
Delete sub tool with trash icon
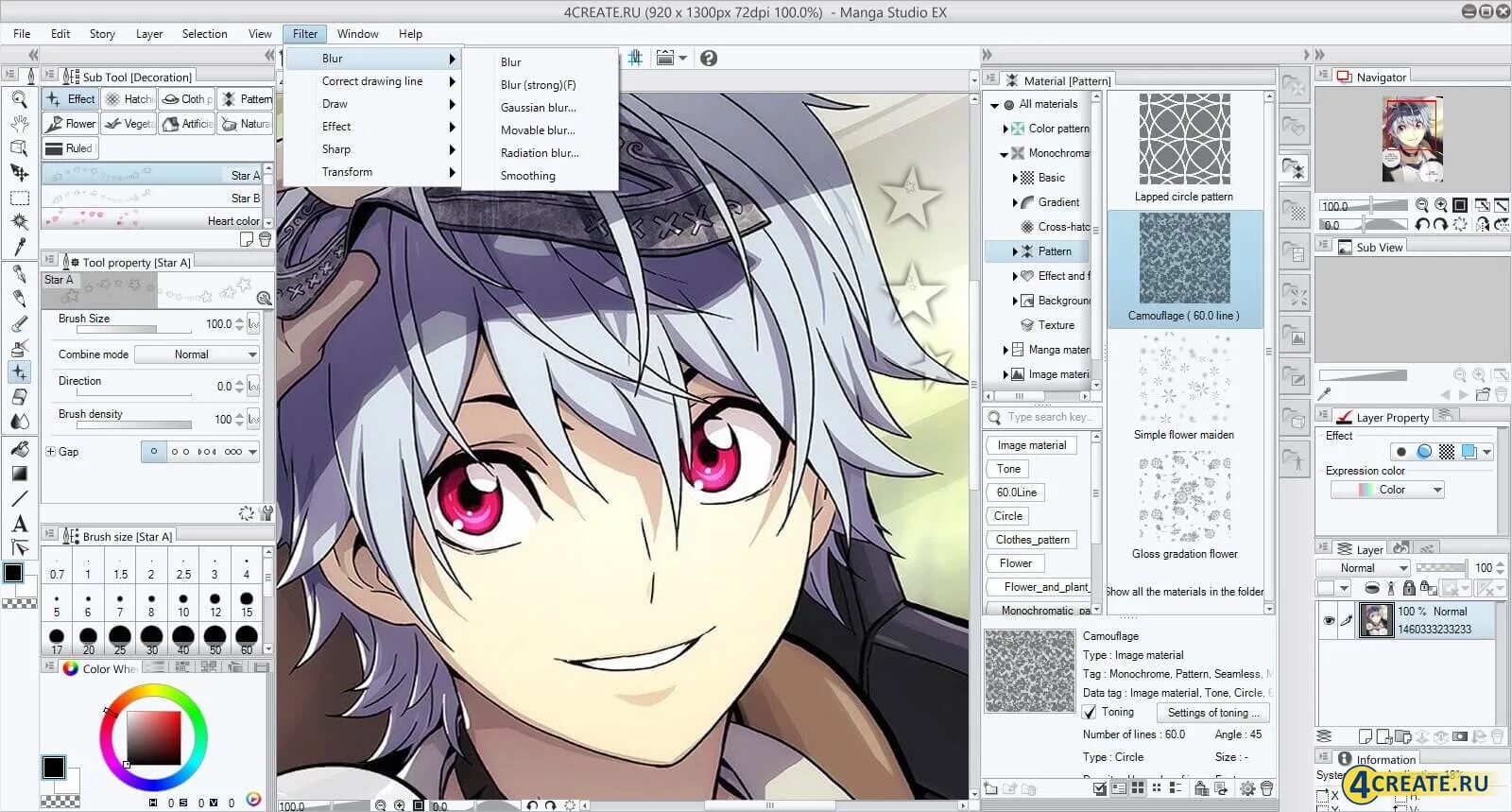pyautogui.click(x=266, y=240)
